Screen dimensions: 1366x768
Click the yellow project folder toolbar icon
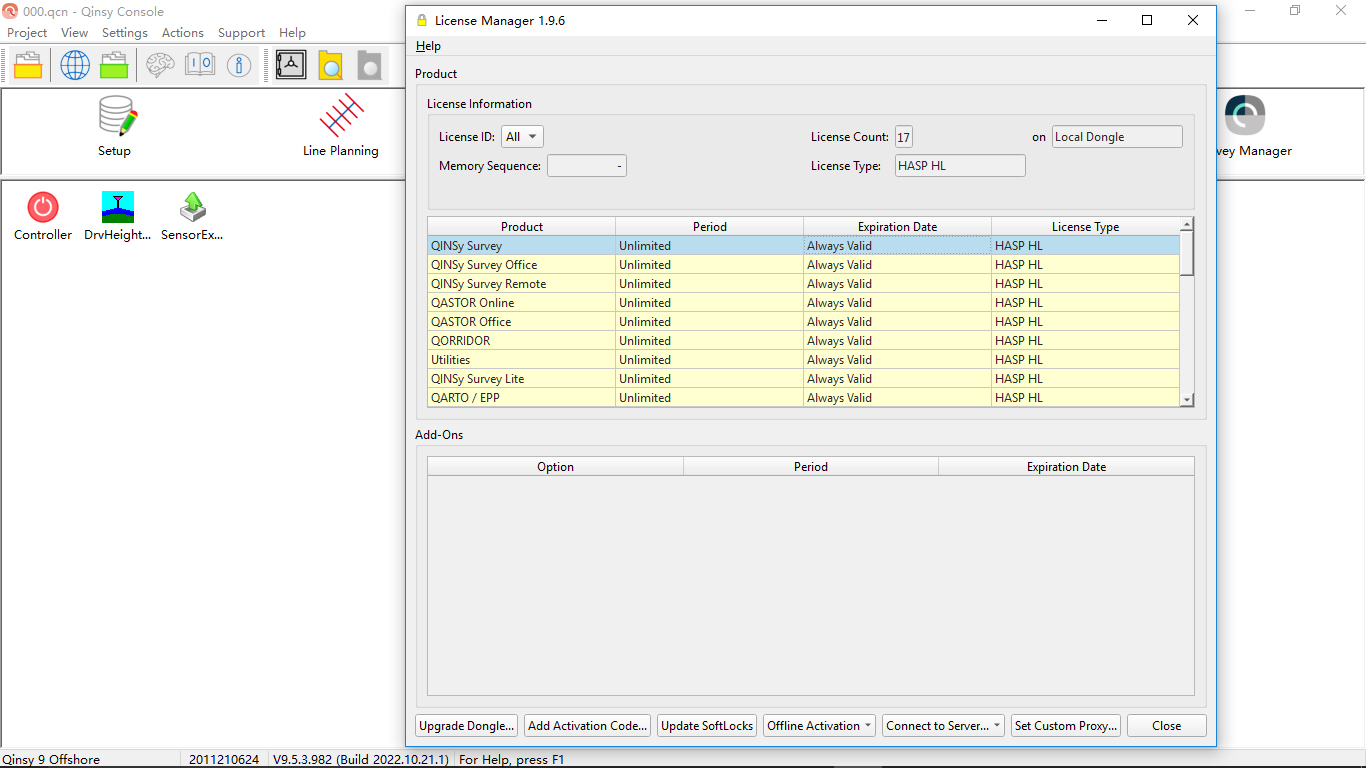(x=28, y=65)
